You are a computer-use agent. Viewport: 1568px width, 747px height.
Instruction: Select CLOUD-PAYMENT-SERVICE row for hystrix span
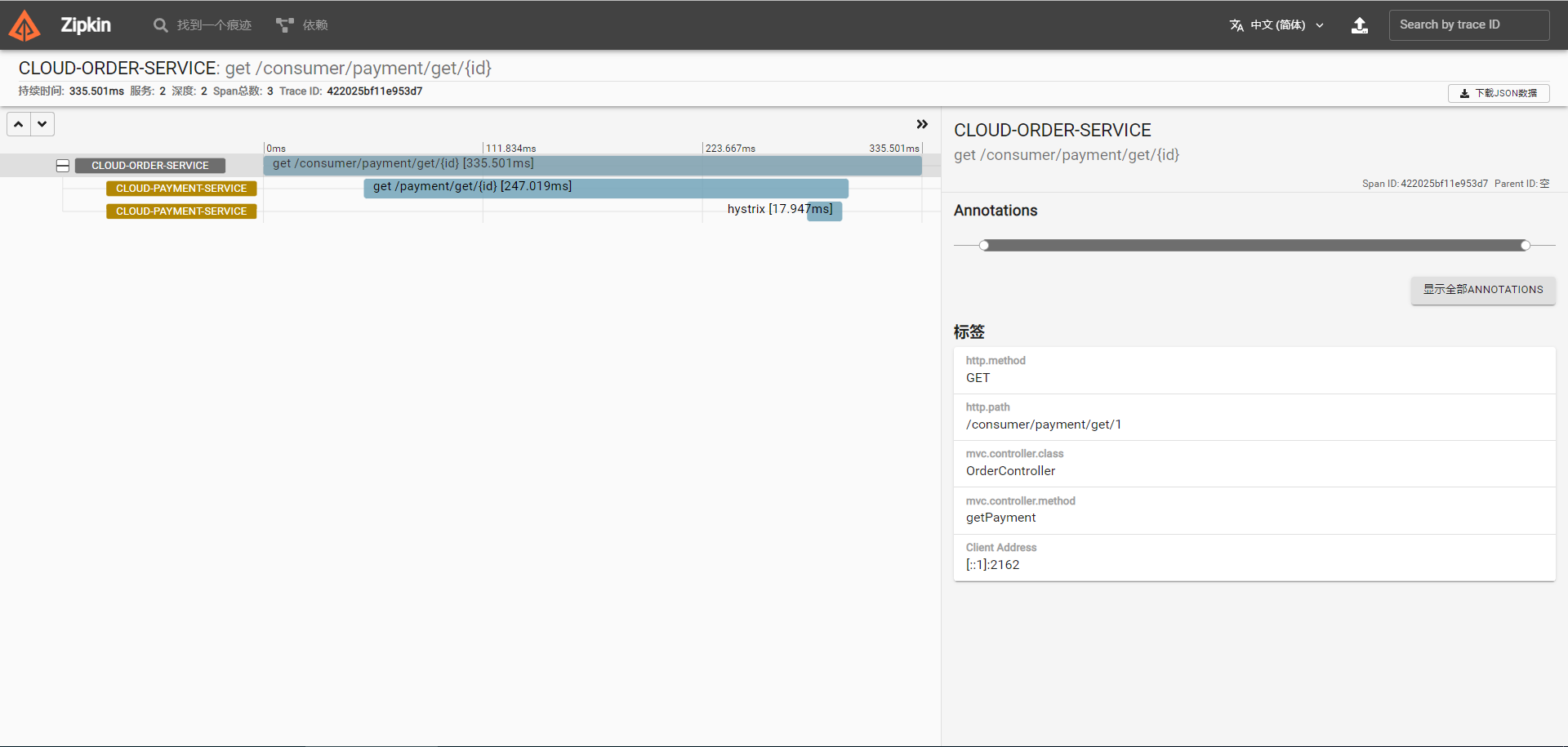[x=181, y=211]
